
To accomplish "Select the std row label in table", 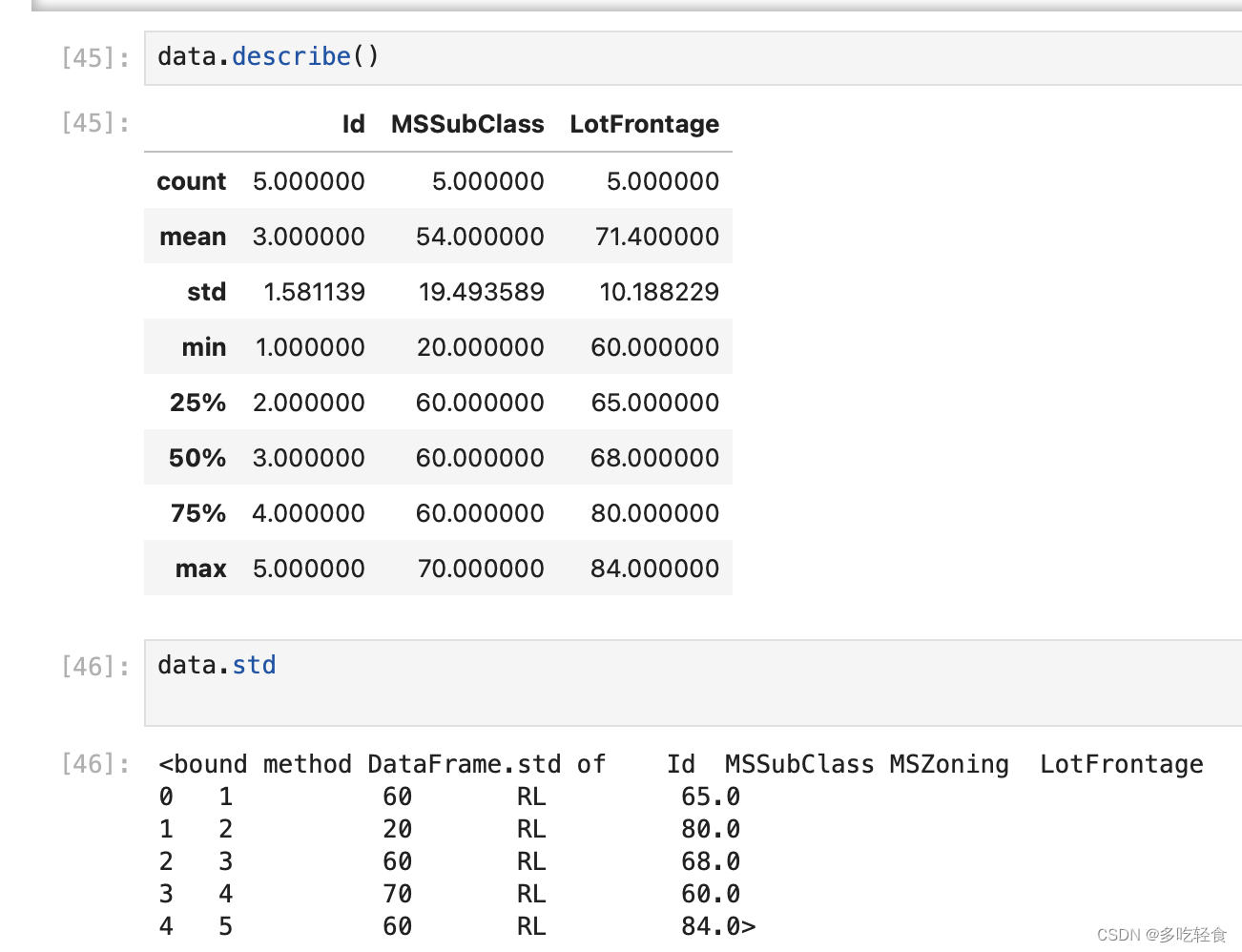I will (x=207, y=292).
